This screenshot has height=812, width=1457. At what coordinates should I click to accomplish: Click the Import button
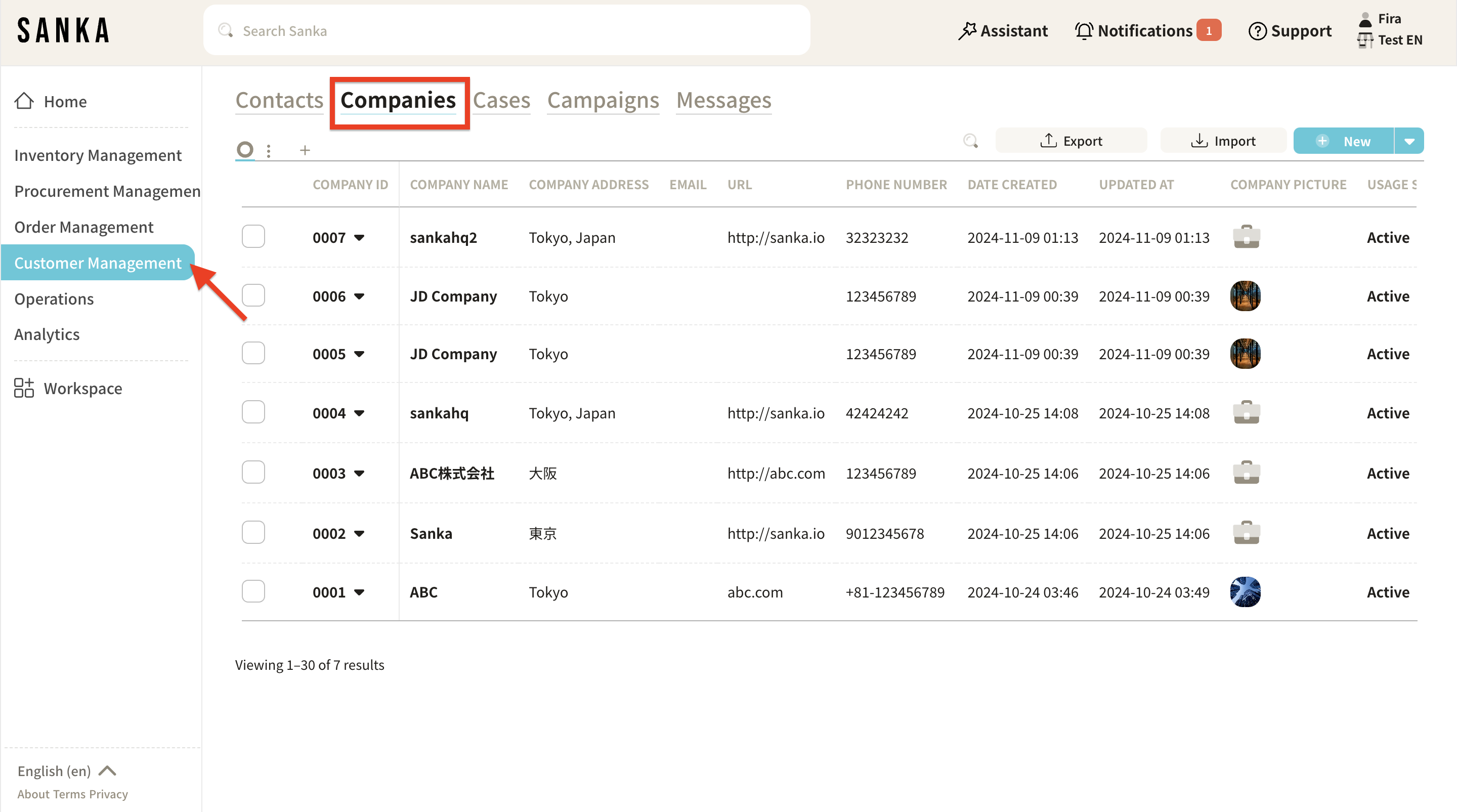click(x=1223, y=141)
